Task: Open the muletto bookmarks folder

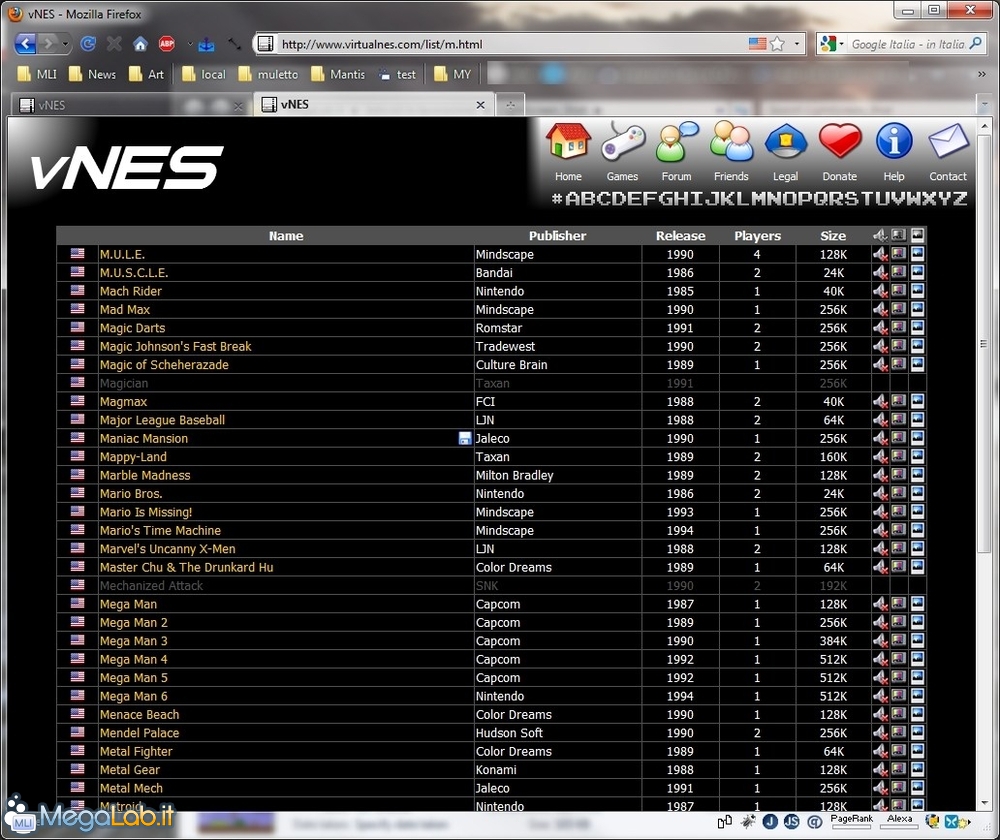Action: (268, 74)
